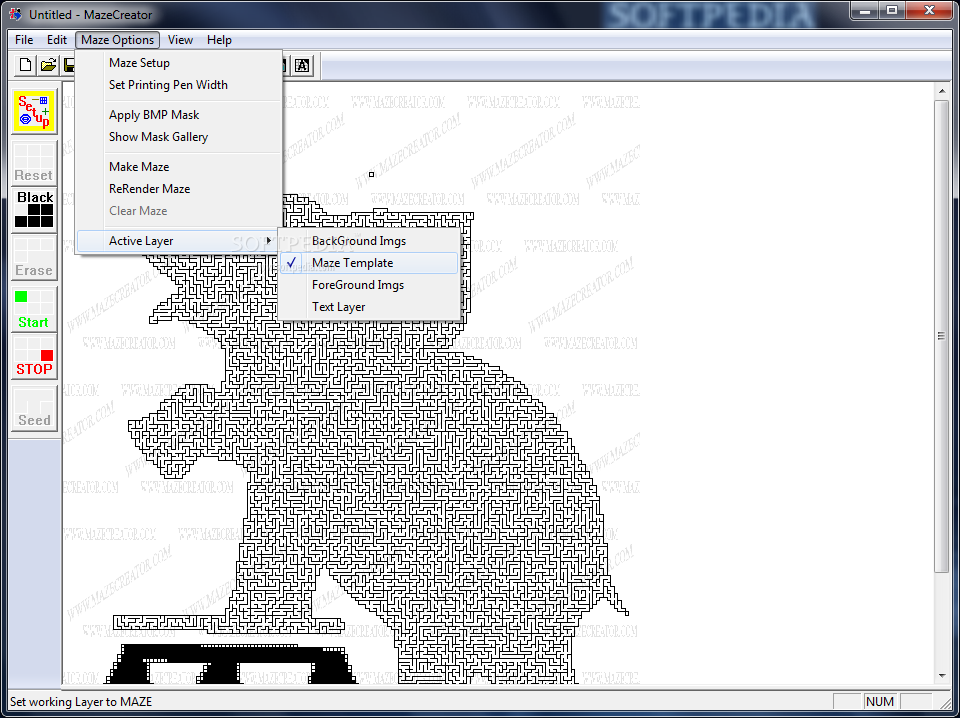960x718 pixels.
Task: Close the Maze Options menu header
Action: click(x=118, y=40)
